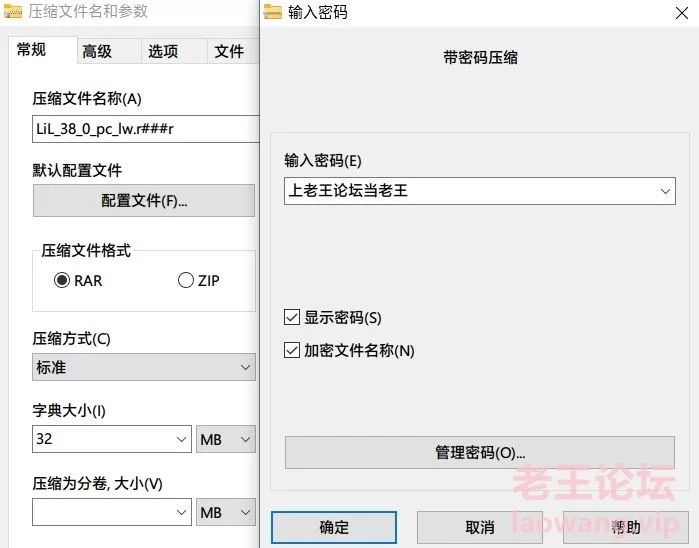Image resolution: width=699 pixels, height=548 pixels.
Task: Toggle the 加密文件名称(N) checkbox
Action: (292, 350)
